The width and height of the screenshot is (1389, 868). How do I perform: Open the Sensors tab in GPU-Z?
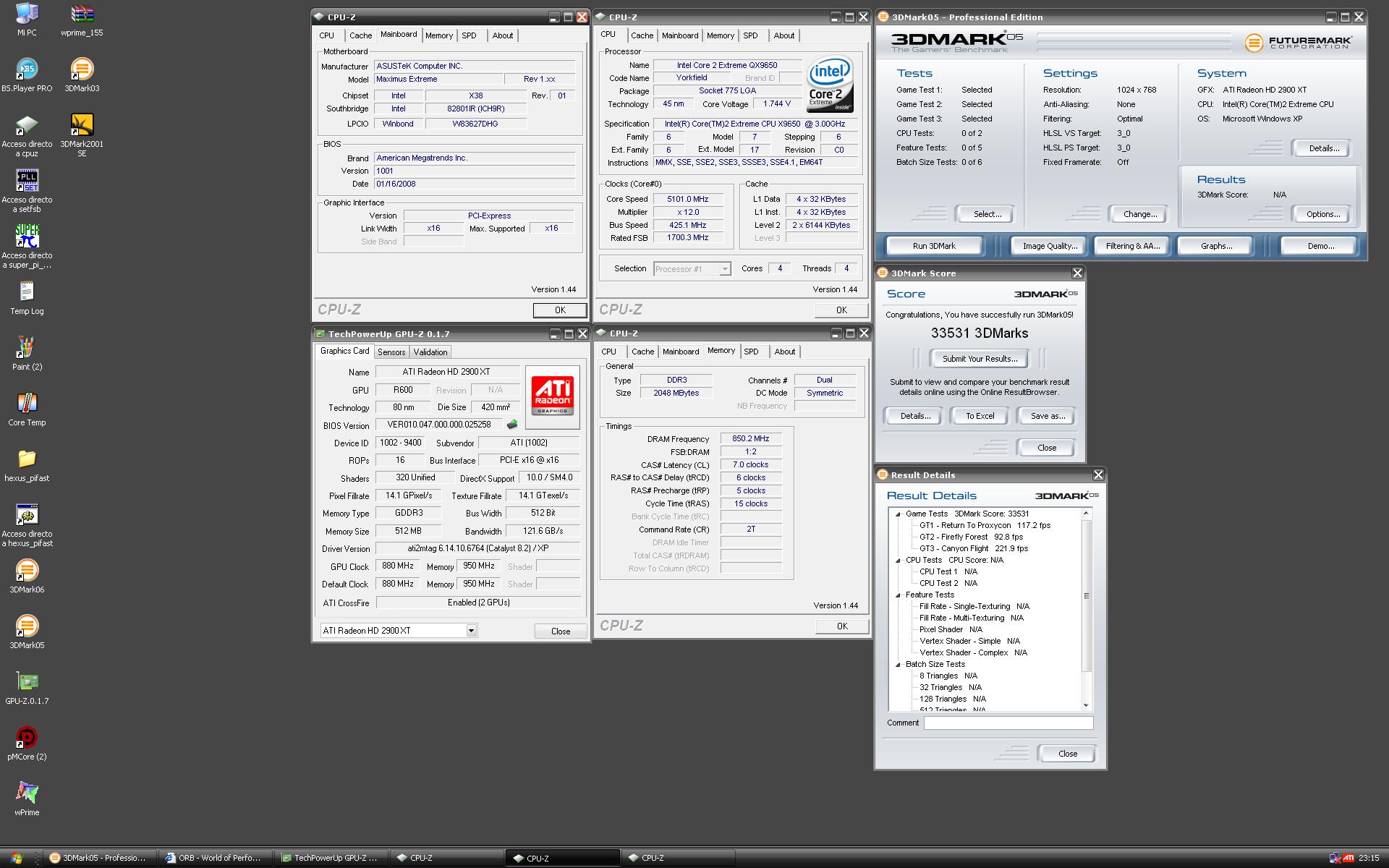pyautogui.click(x=391, y=352)
